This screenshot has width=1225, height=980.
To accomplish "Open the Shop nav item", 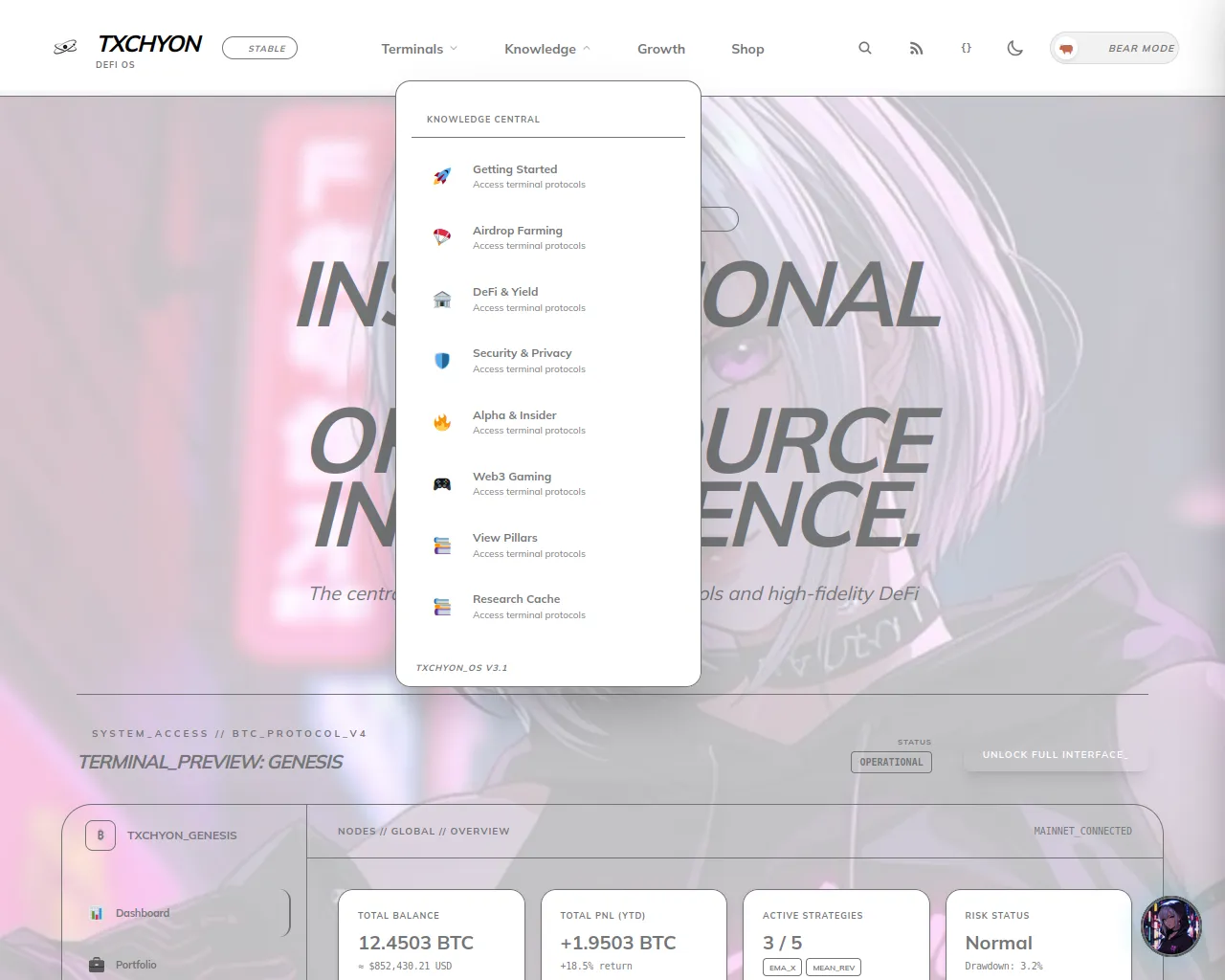I will pyautogui.click(x=747, y=49).
